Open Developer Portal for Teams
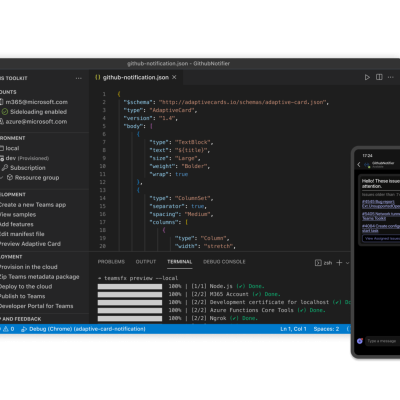 36,306
